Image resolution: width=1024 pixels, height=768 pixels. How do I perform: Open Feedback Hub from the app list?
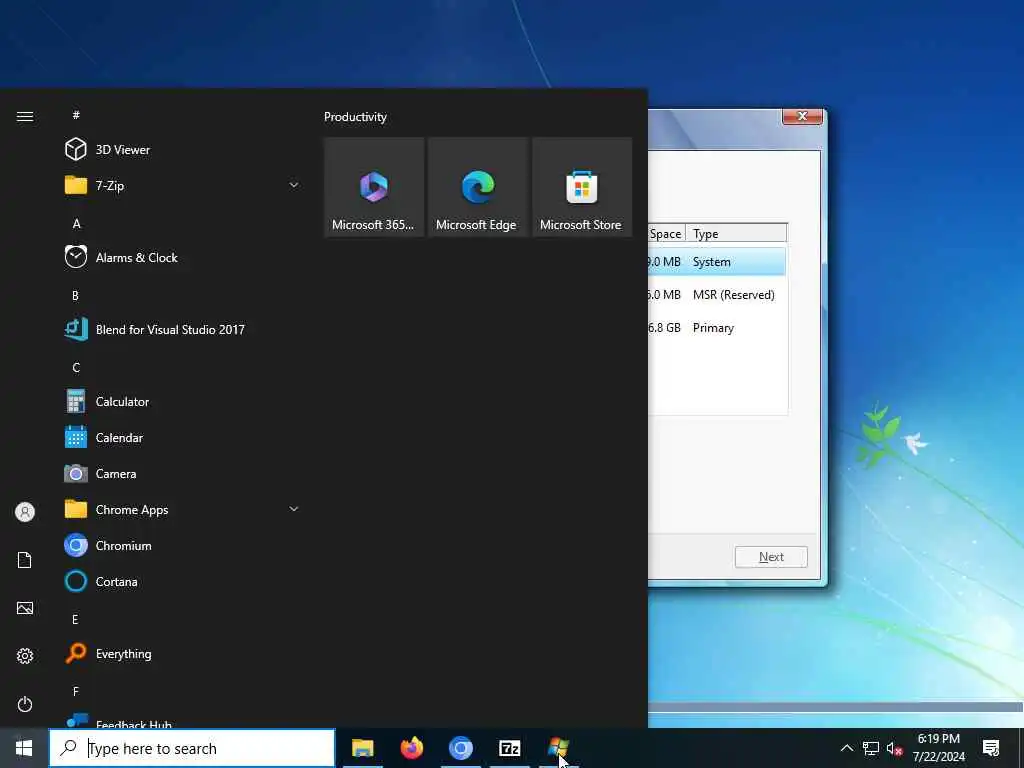tap(183, 720)
